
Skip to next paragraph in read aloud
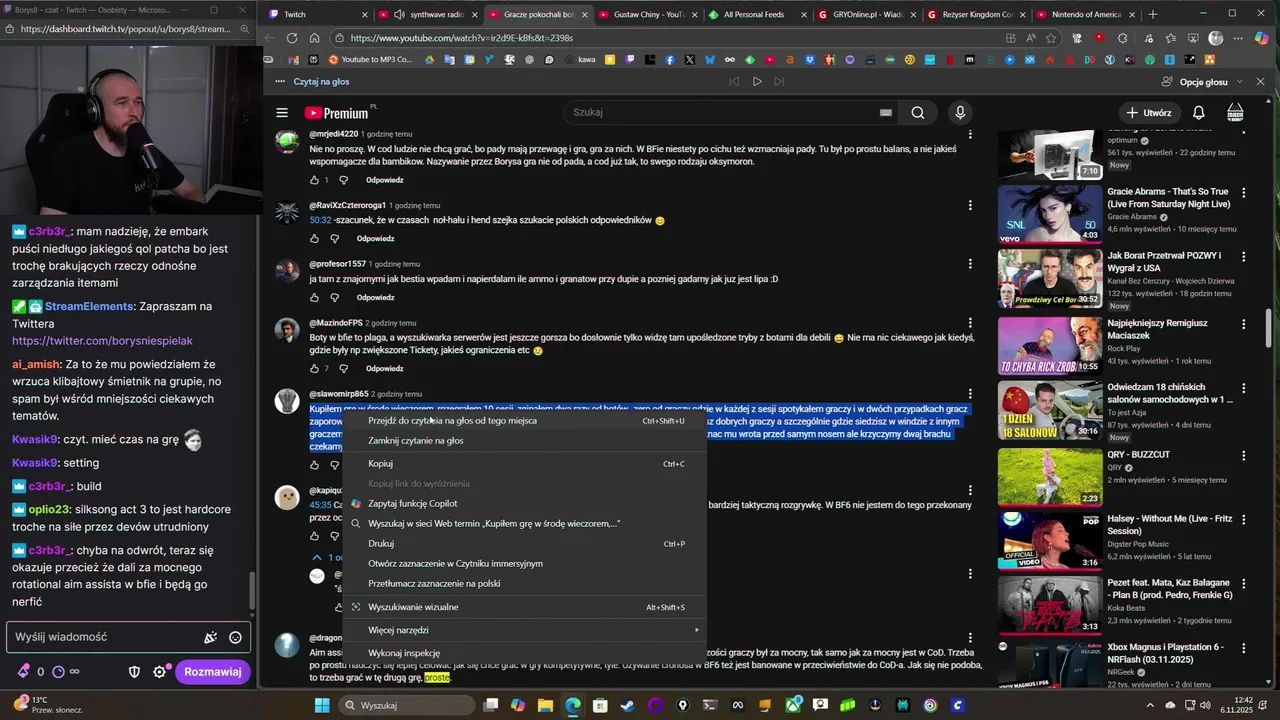click(x=780, y=82)
